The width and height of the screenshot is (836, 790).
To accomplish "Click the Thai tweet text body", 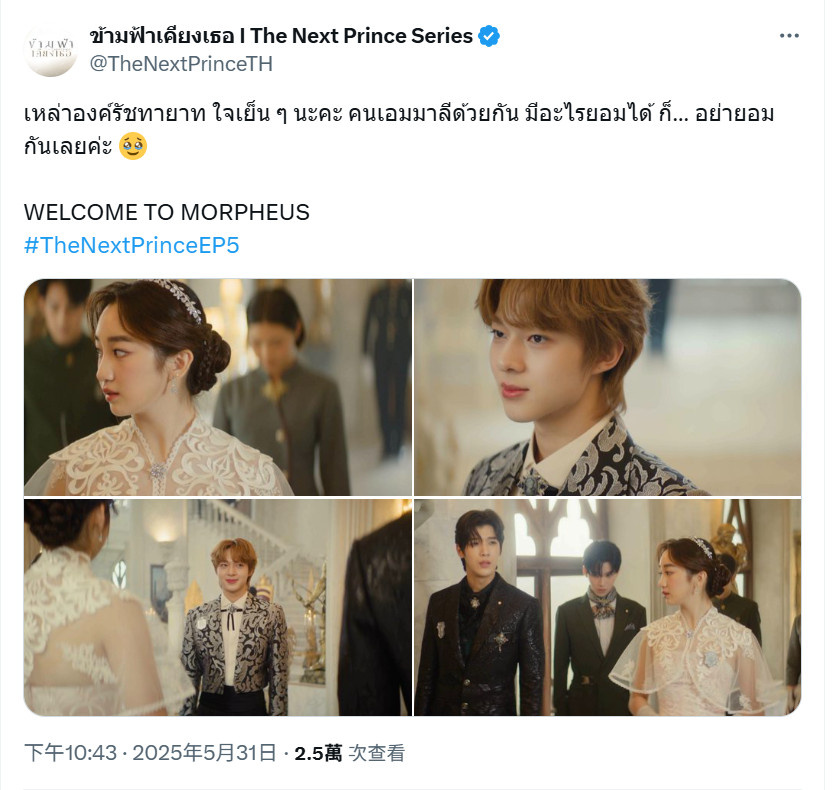I will coord(399,130).
